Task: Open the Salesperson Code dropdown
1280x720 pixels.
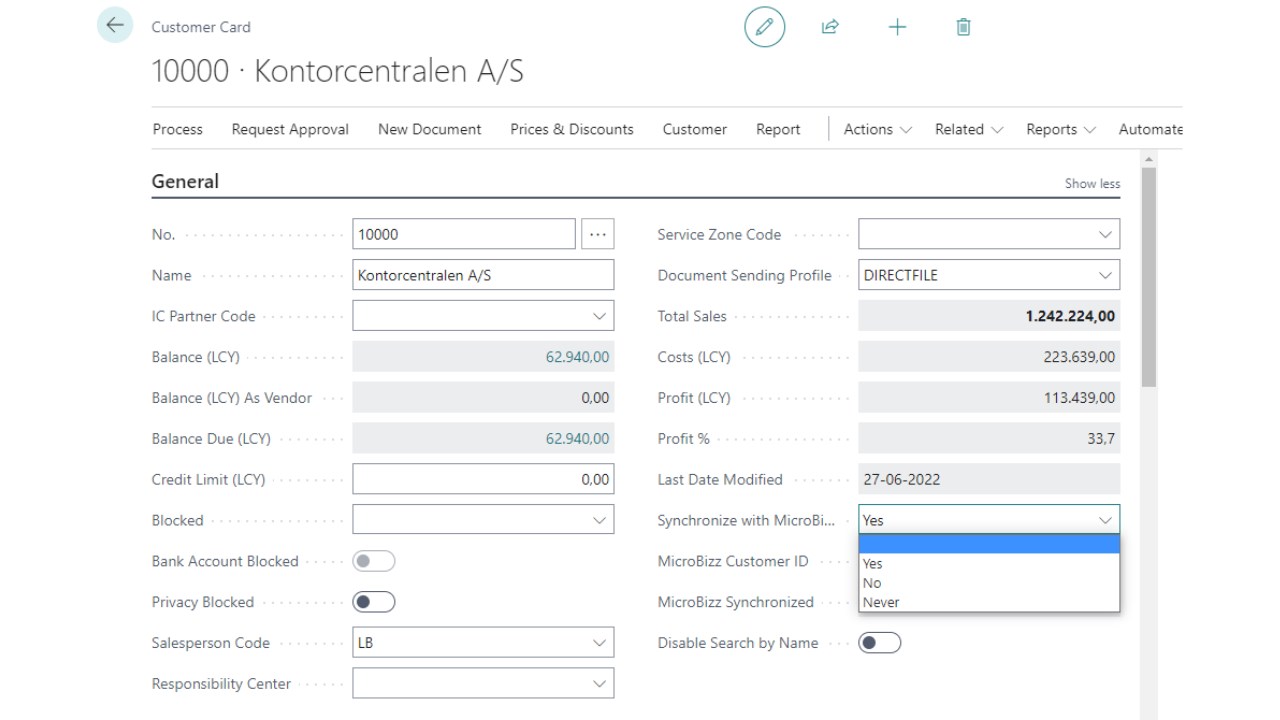Action: coord(599,643)
